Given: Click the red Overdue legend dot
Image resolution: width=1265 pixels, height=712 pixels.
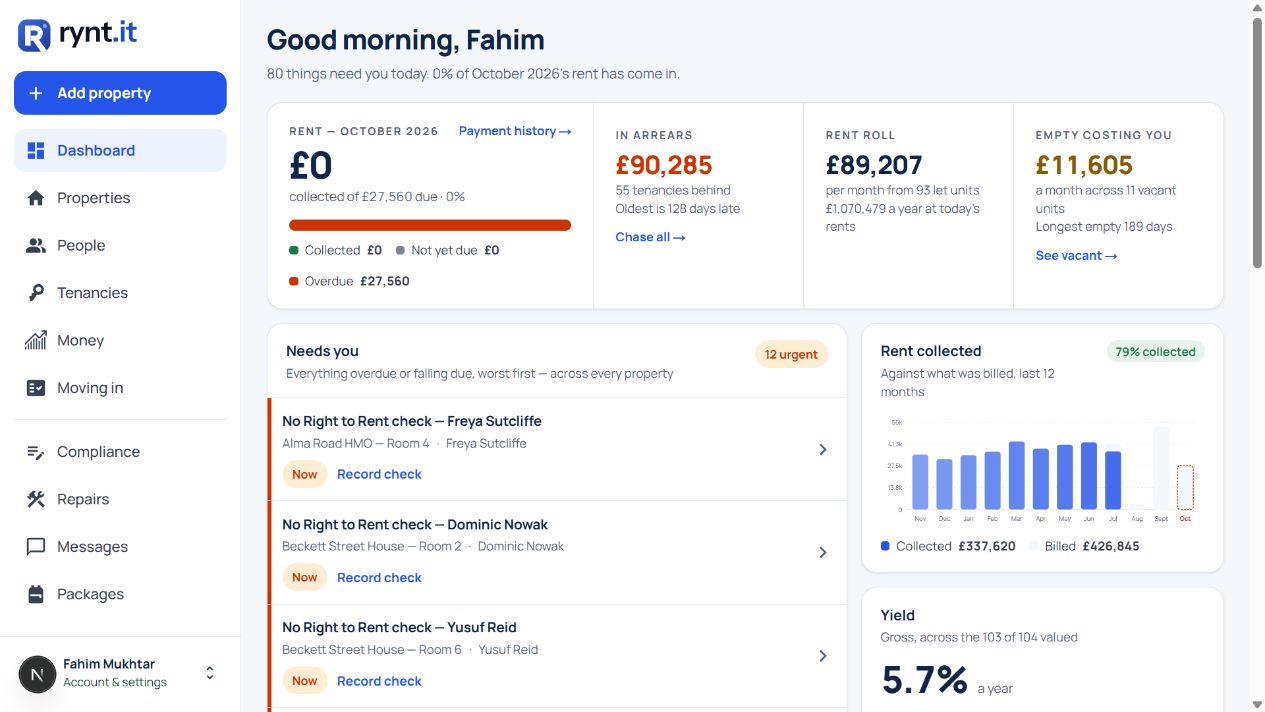Looking at the screenshot, I should click(294, 281).
